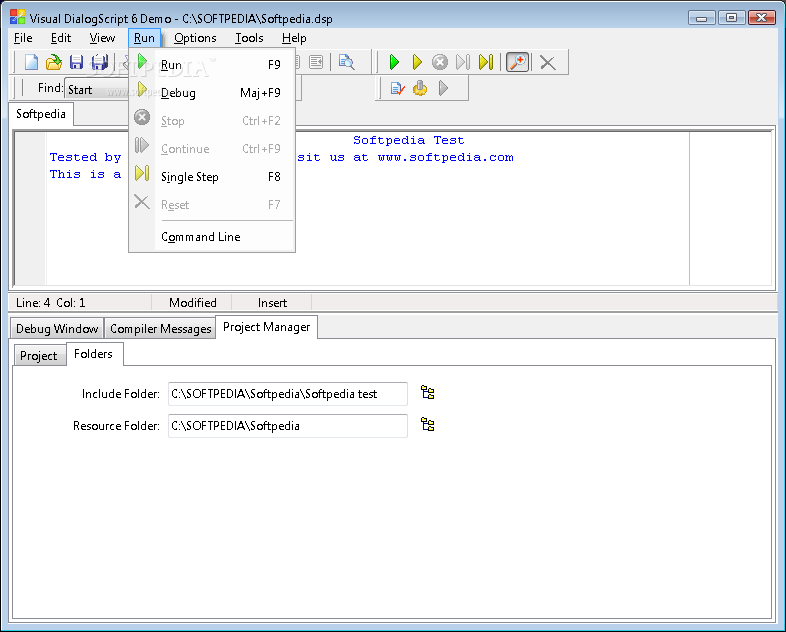
Task: Click the 'Find:' label in the toolbar
Action: pos(50,88)
